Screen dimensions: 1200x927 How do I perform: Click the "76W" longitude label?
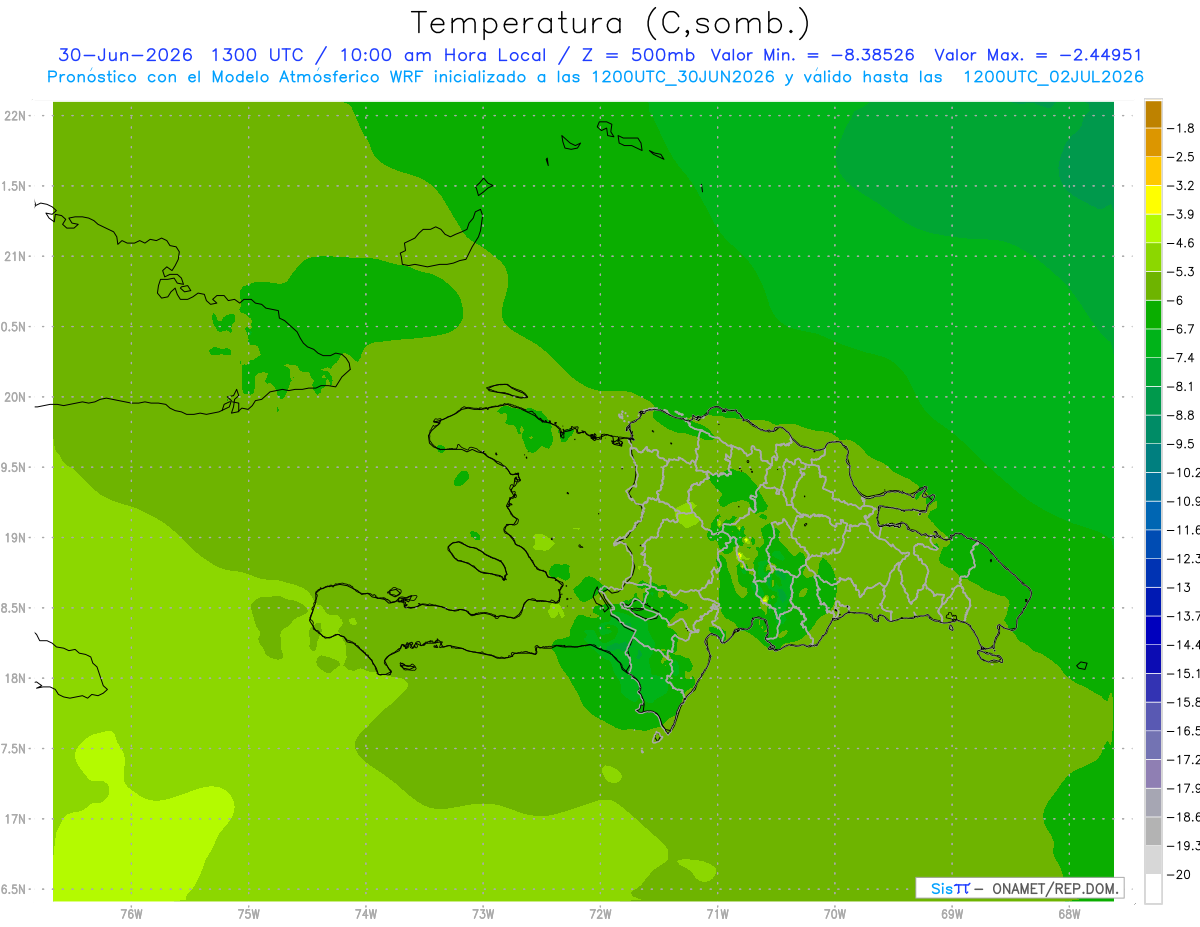click(131, 914)
